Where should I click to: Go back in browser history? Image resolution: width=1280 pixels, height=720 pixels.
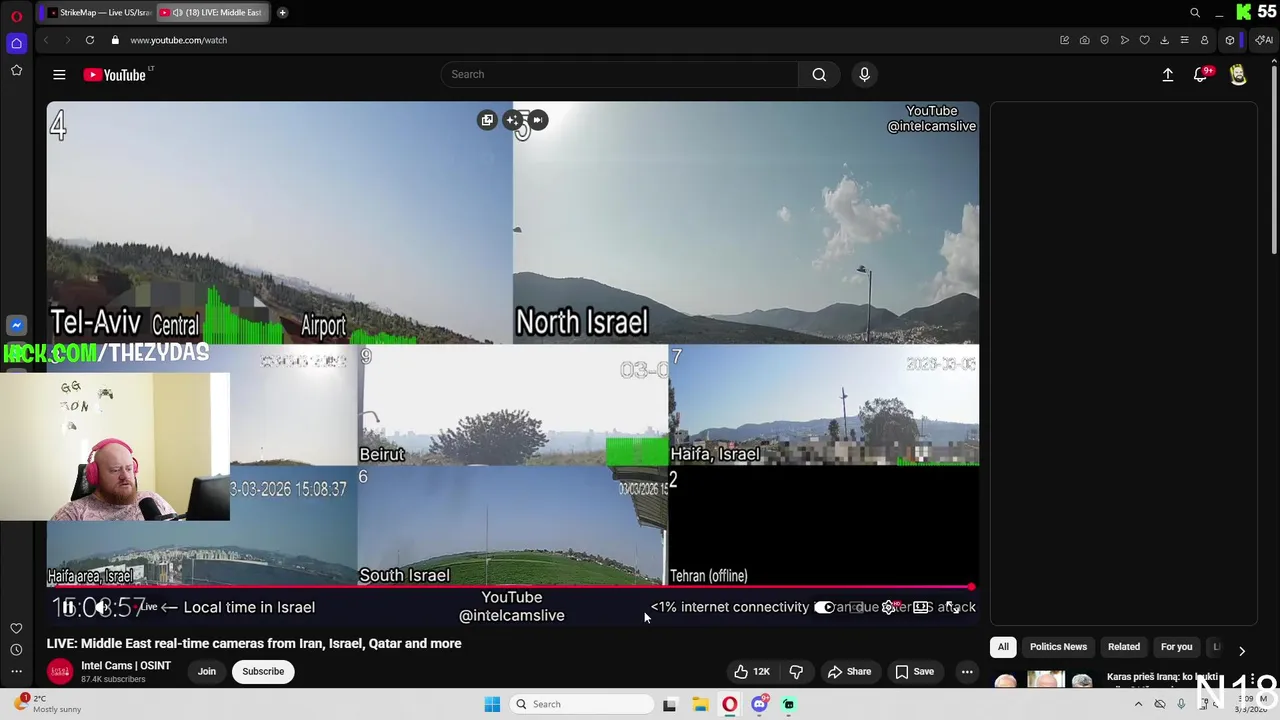46,40
